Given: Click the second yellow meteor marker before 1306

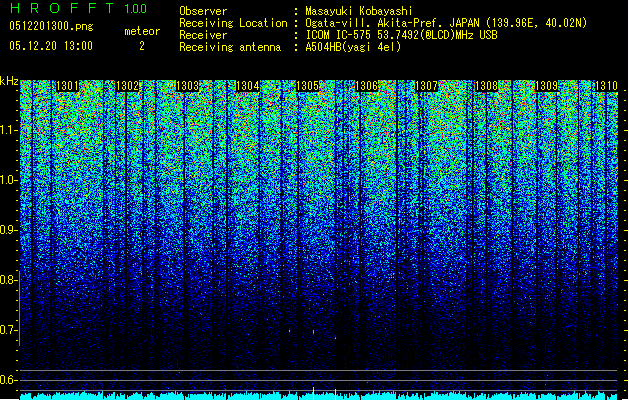Looking at the screenshot, I should coord(335,394).
